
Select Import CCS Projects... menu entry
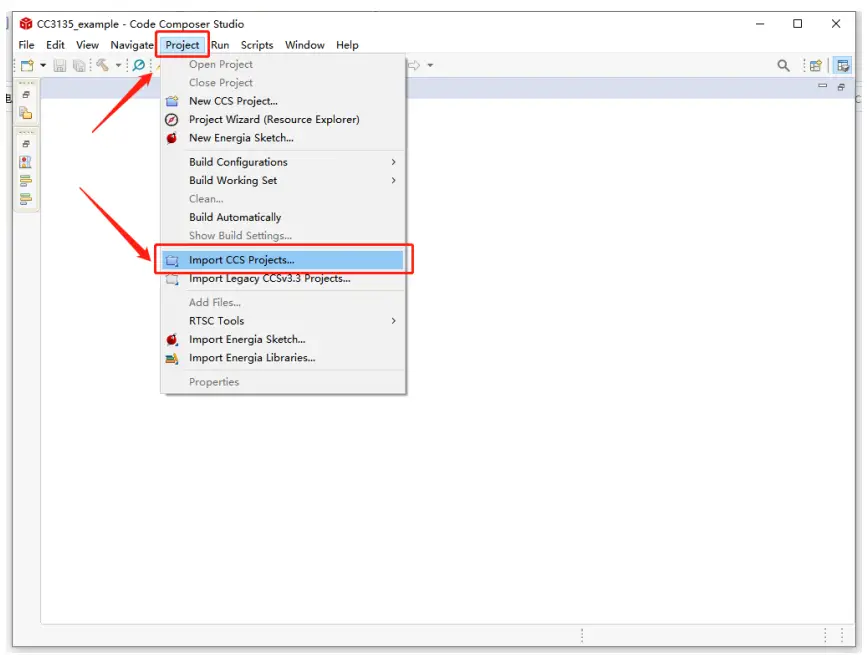click(x=283, y=260)
